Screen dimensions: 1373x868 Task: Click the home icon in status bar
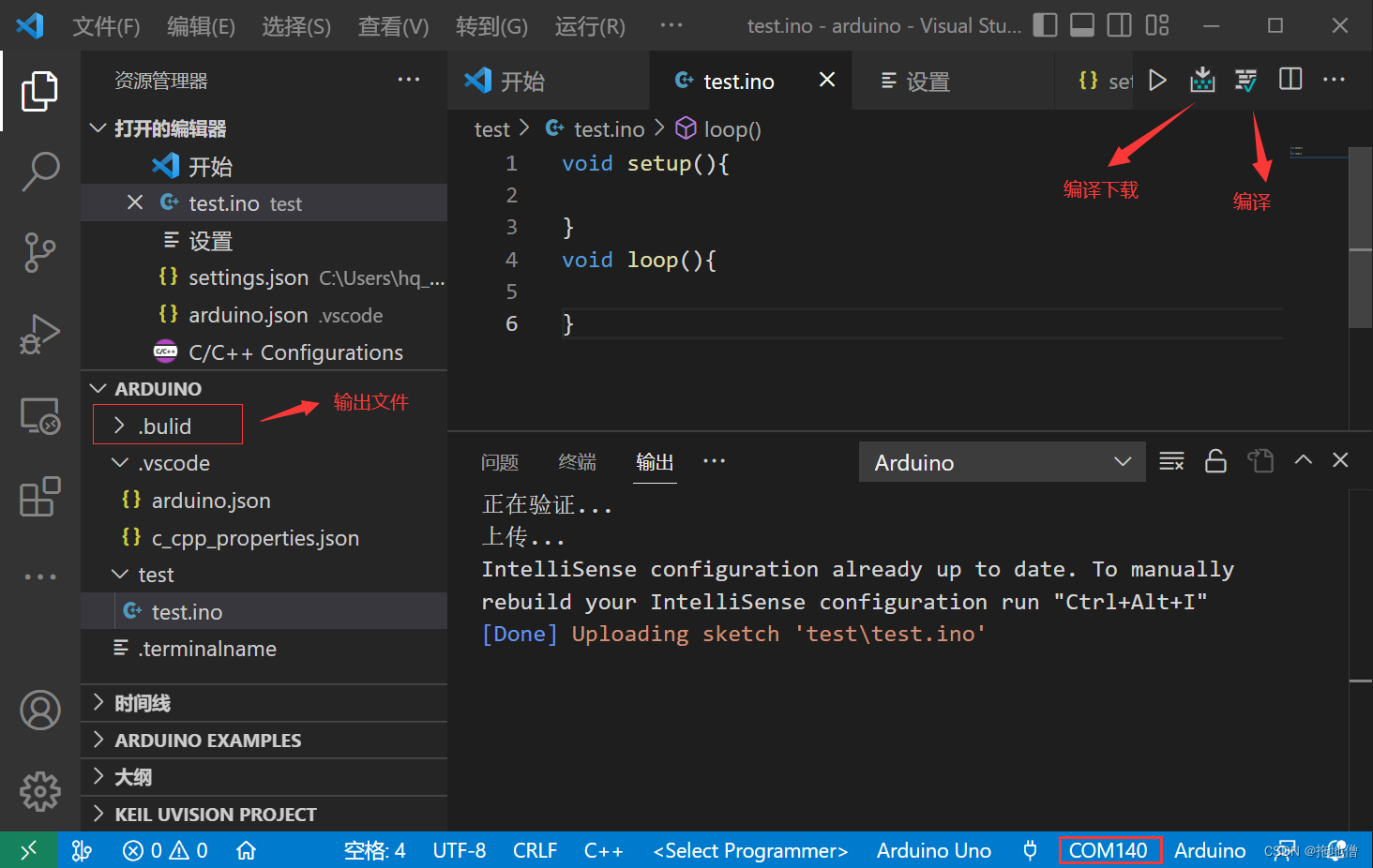[x=246, y=850]
